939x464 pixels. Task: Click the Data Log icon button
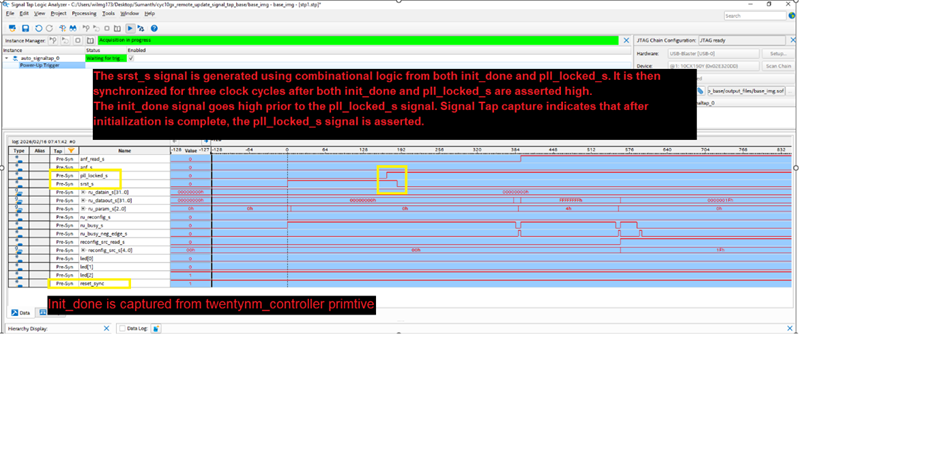[156, 328]
